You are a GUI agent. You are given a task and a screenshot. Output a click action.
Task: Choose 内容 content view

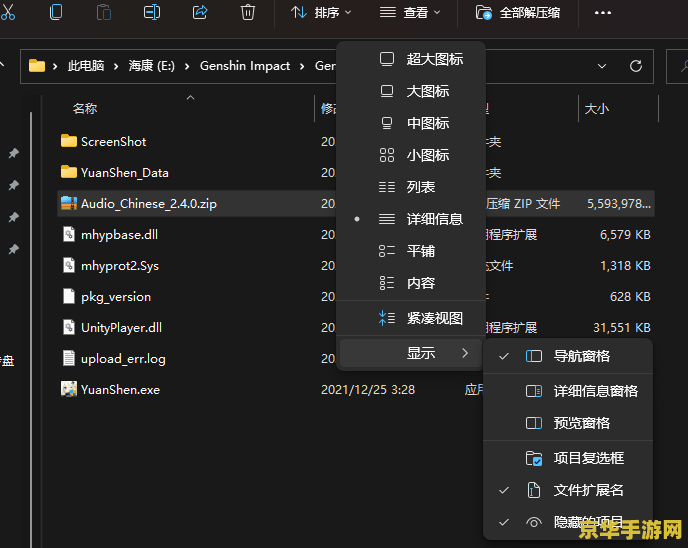411,283
